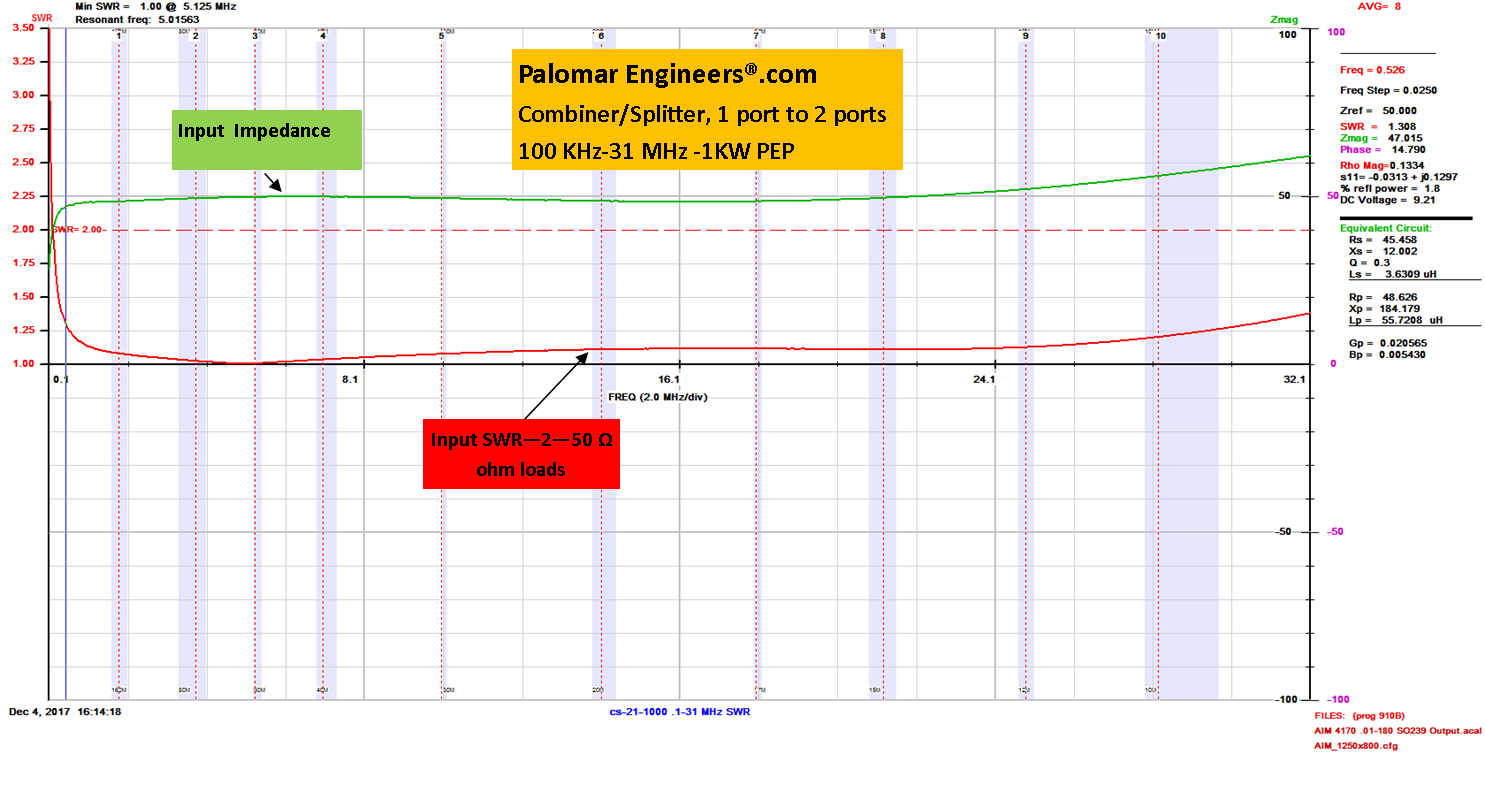Click band marker 6 at the top
Screen dimensions: 1485x800
point(601,35)
